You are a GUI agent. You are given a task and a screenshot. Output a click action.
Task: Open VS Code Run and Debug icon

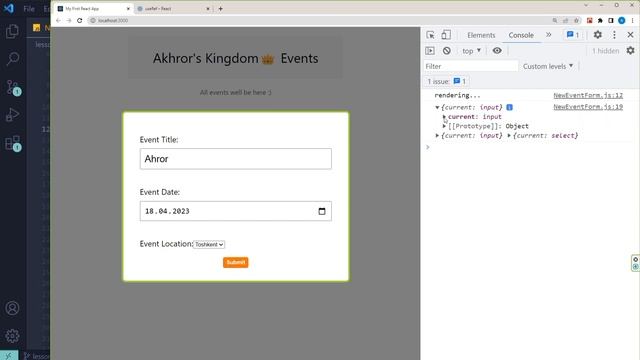(x=12, y=115)
